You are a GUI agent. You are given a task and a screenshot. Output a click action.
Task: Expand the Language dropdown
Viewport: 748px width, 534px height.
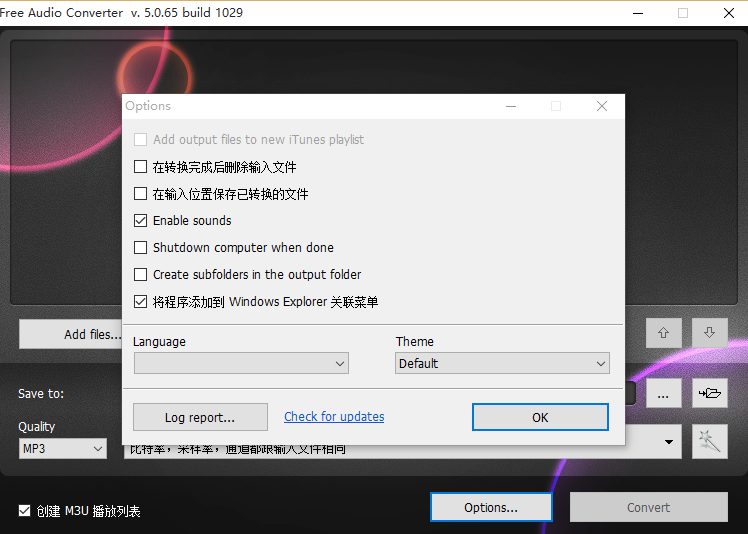[x=240, y=364]
